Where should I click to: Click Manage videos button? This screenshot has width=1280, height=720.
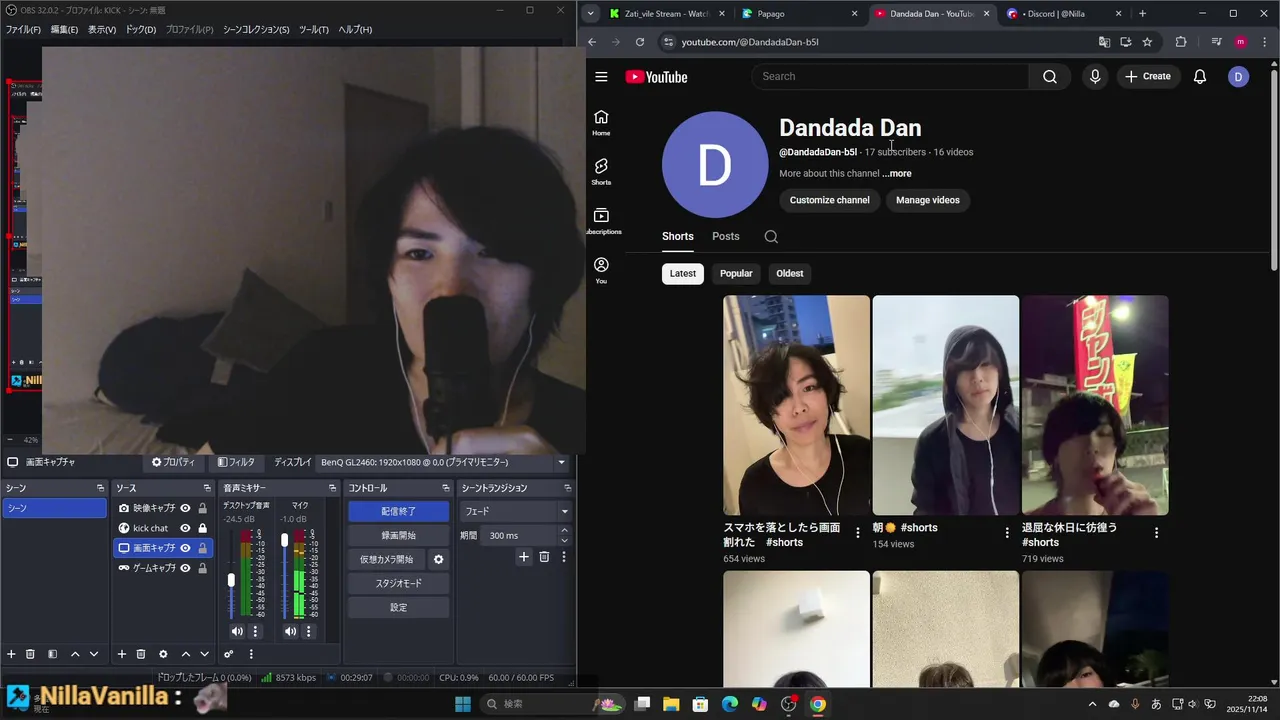(928, 200)
